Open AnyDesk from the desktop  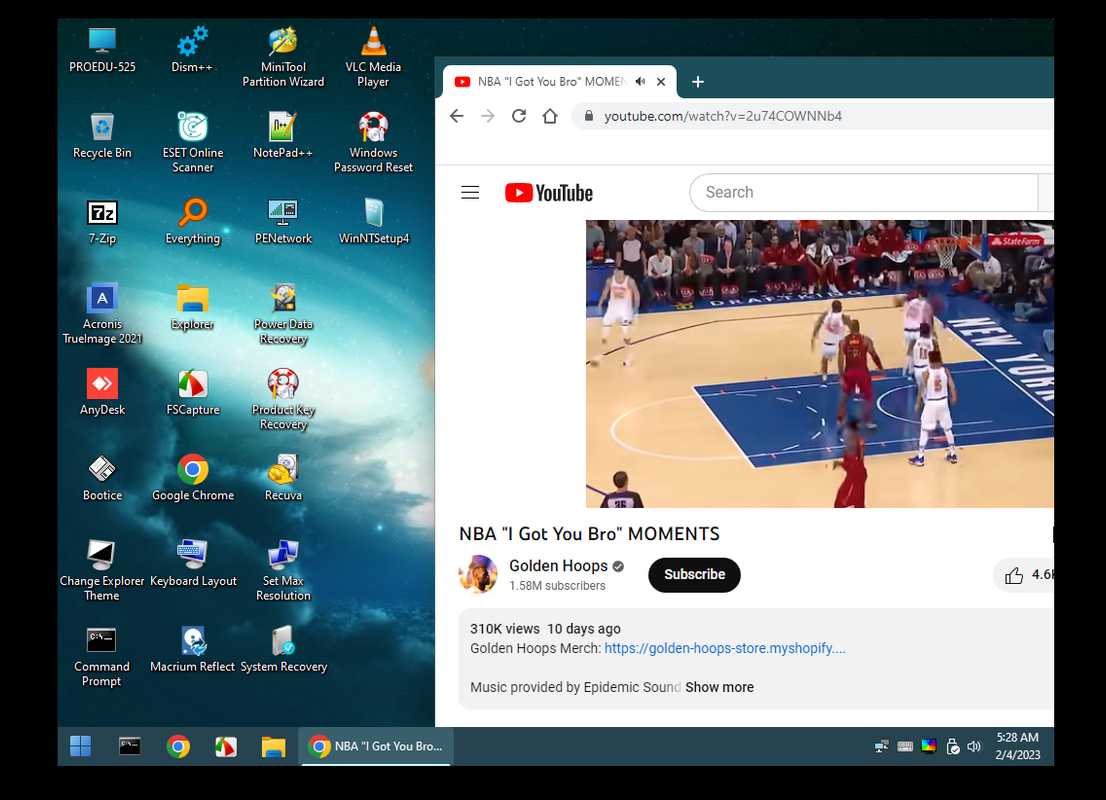click(102, 392)
